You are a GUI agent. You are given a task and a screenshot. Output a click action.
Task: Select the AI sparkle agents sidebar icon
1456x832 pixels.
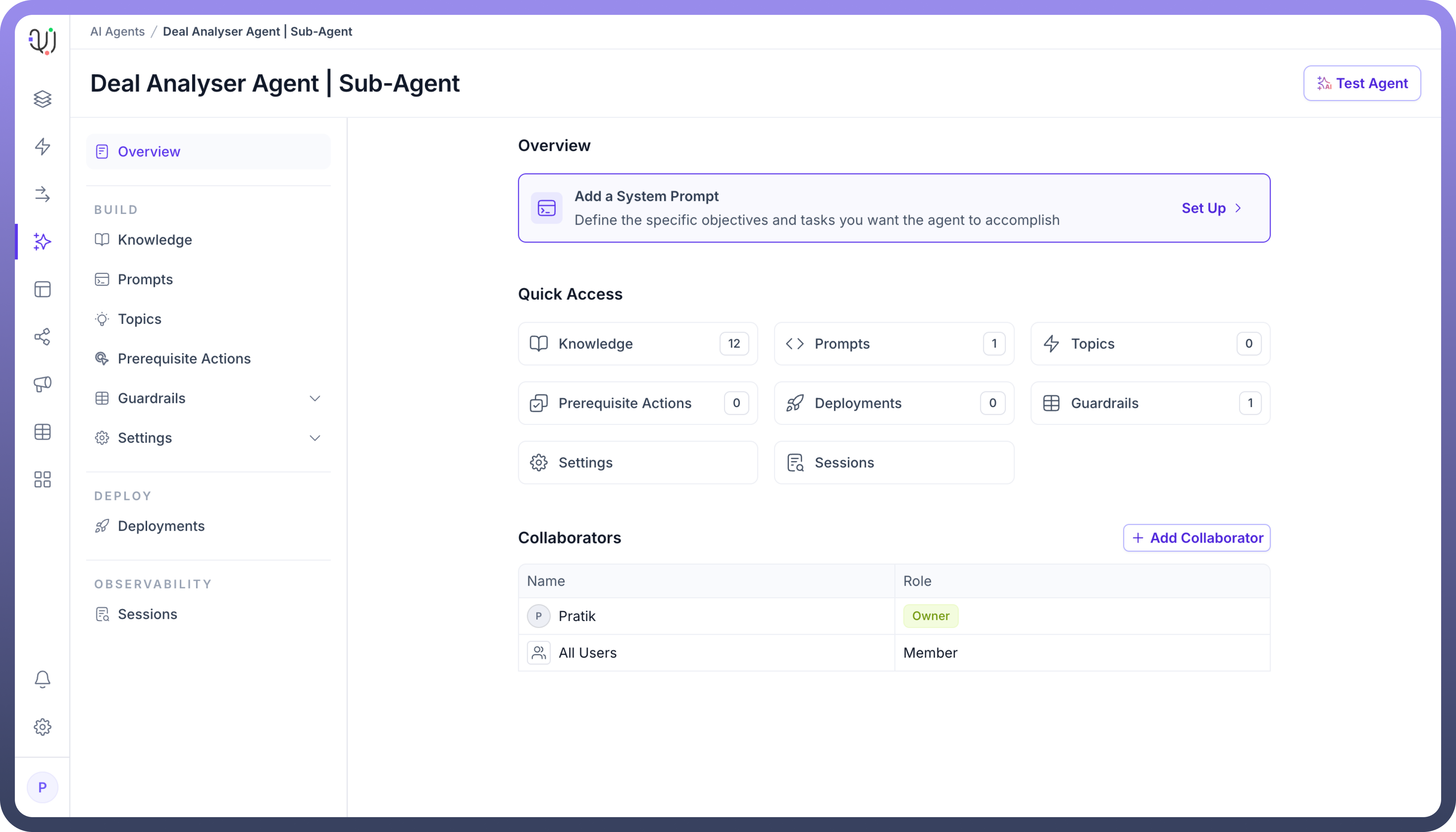tap(42, 242)
